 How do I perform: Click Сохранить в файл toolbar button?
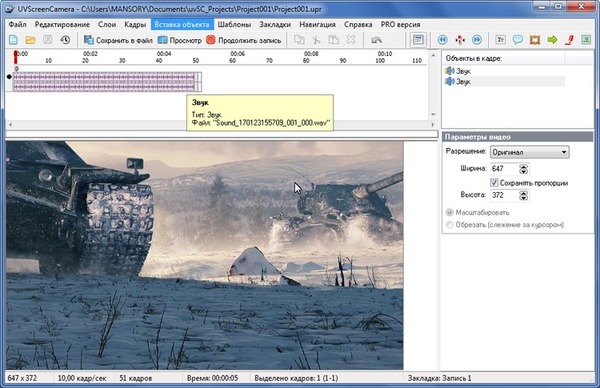[118, 40]
